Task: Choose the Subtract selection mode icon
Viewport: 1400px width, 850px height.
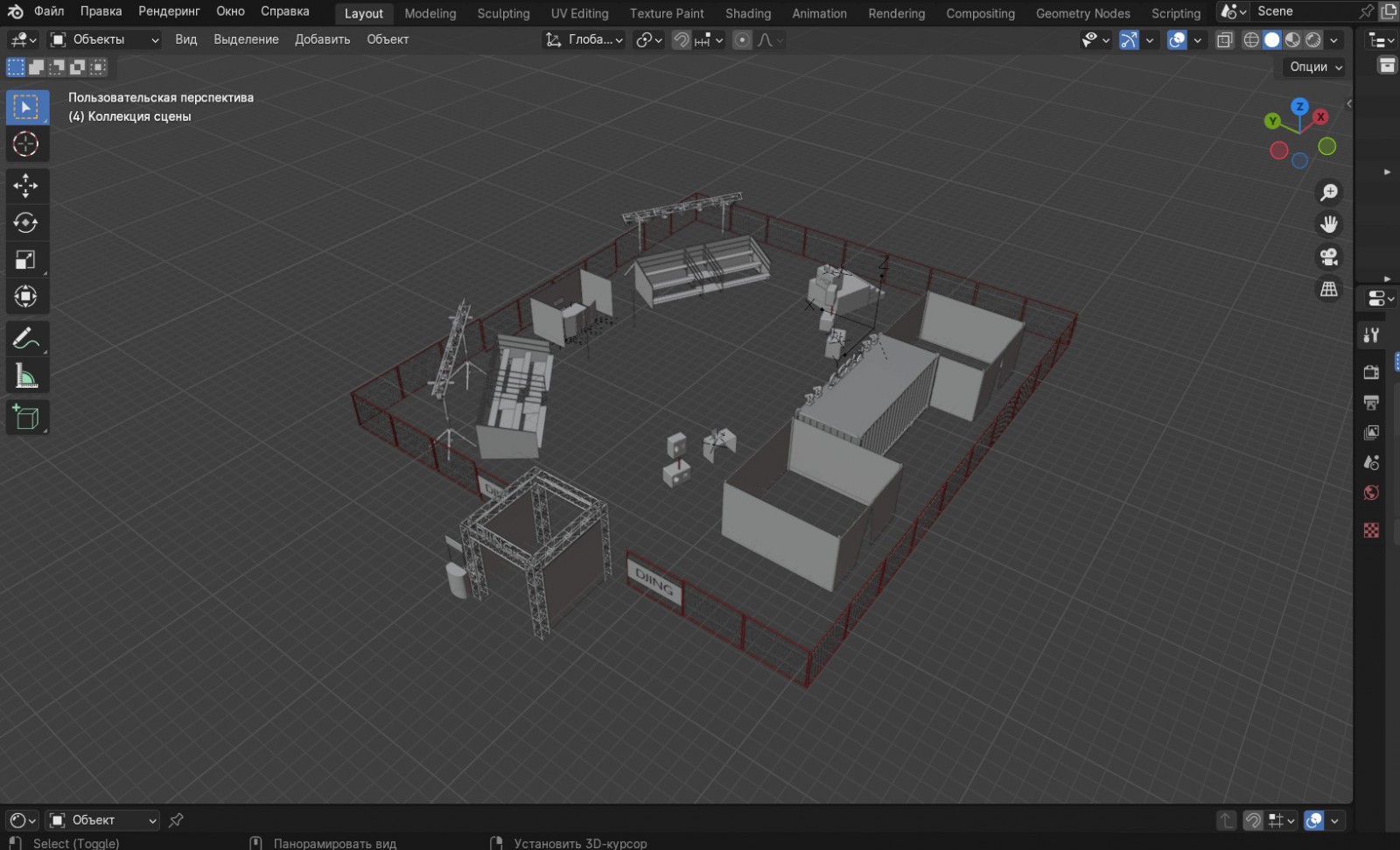Action: (57, 67)
